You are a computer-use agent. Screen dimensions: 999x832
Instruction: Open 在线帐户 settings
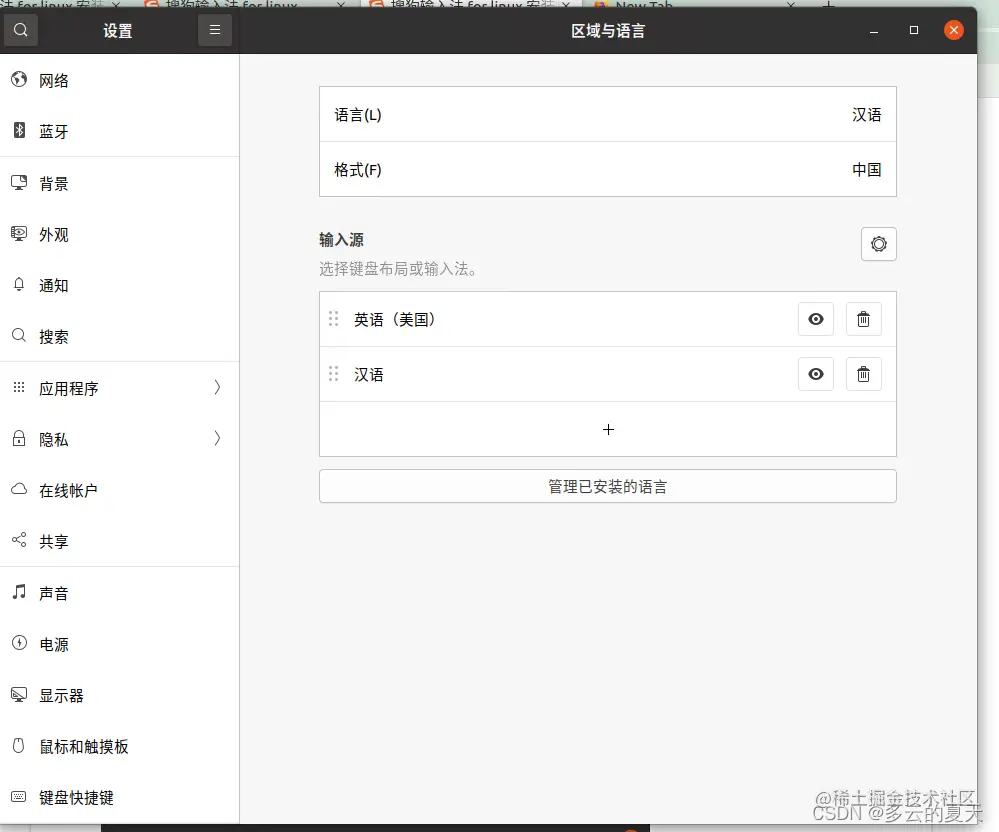(x=120, y=491)
